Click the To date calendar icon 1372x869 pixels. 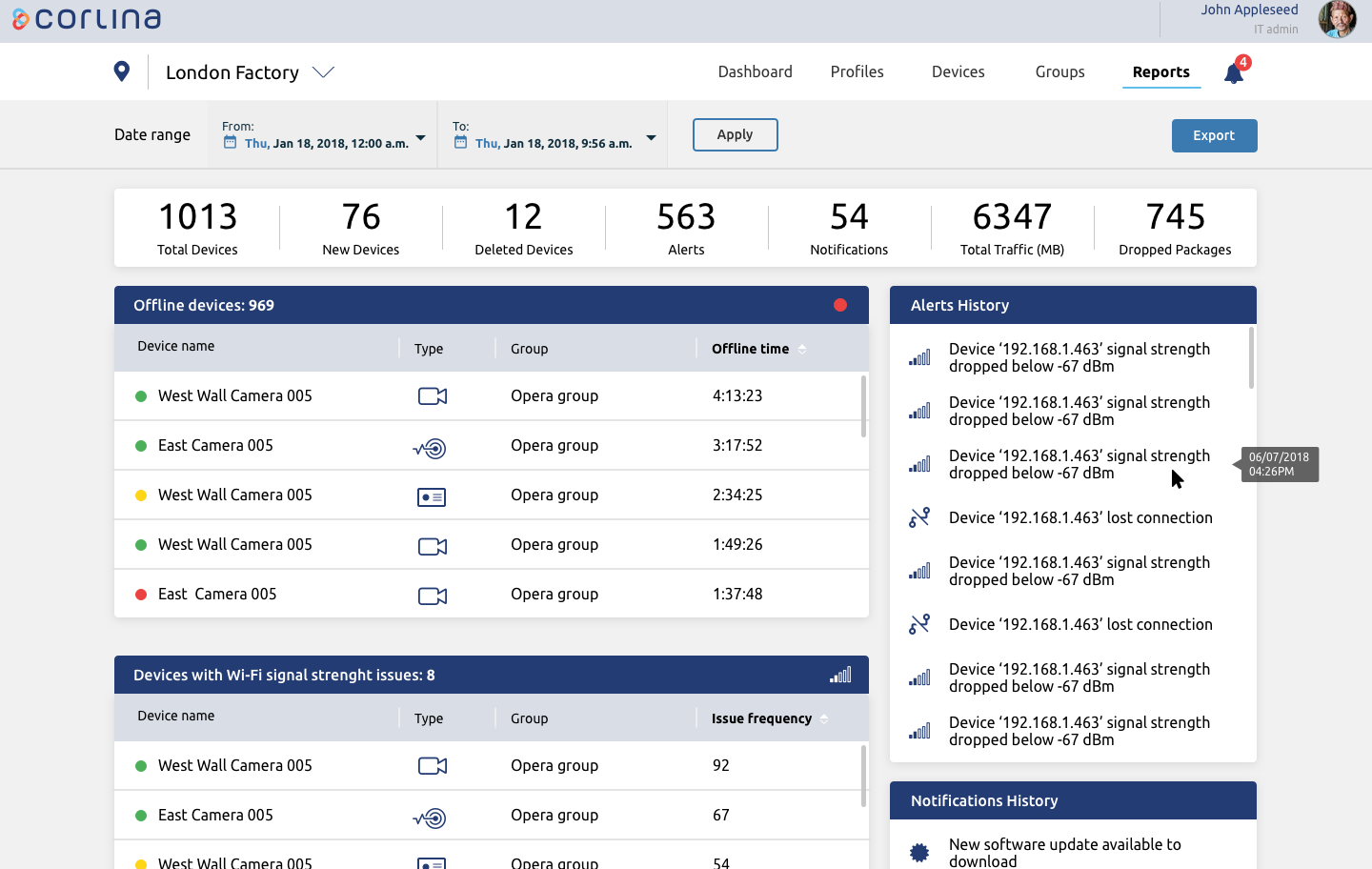pyautogui.click(x=460, y=142)
